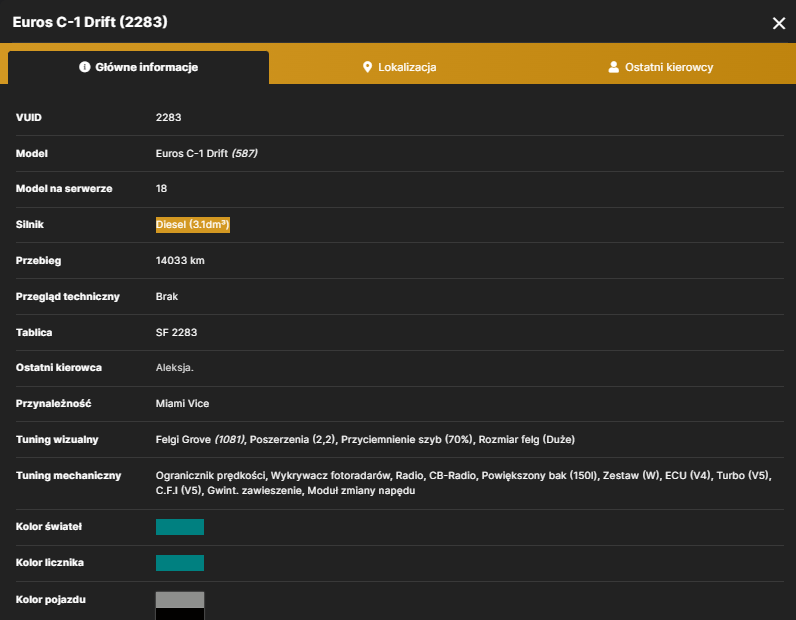Screen dimensions: 796x620
Task: Click the Przegląd techniczny value Brak
Action: [x=167, y=297]
